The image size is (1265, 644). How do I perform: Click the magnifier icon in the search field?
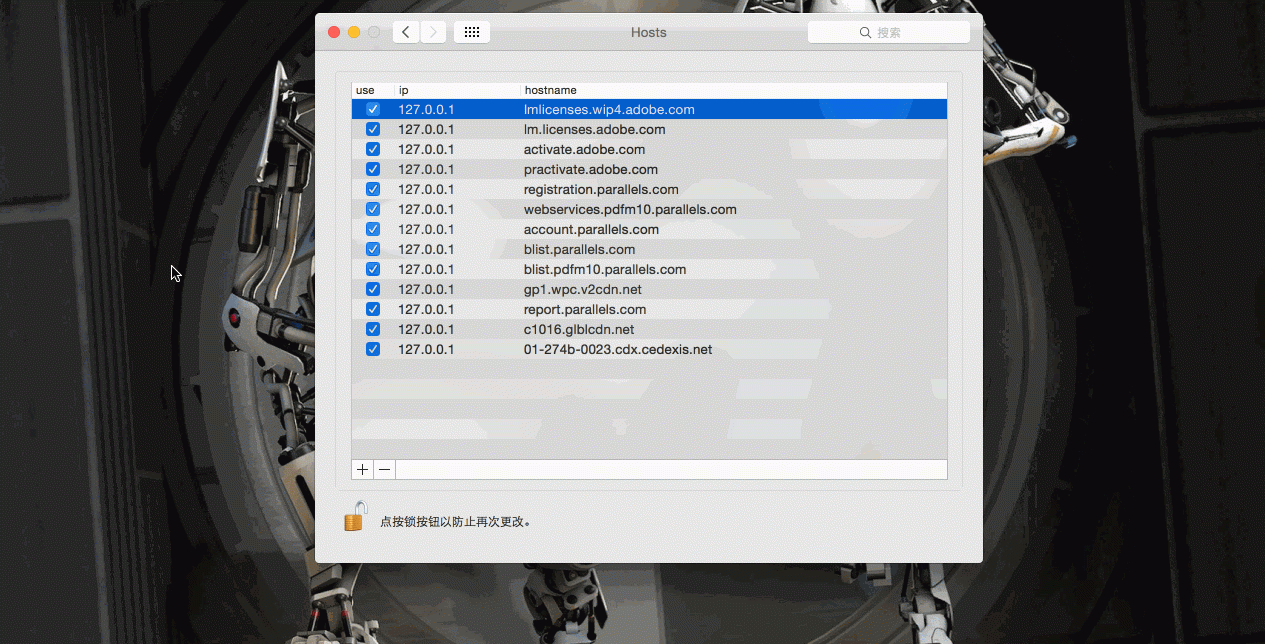point(864,31)
